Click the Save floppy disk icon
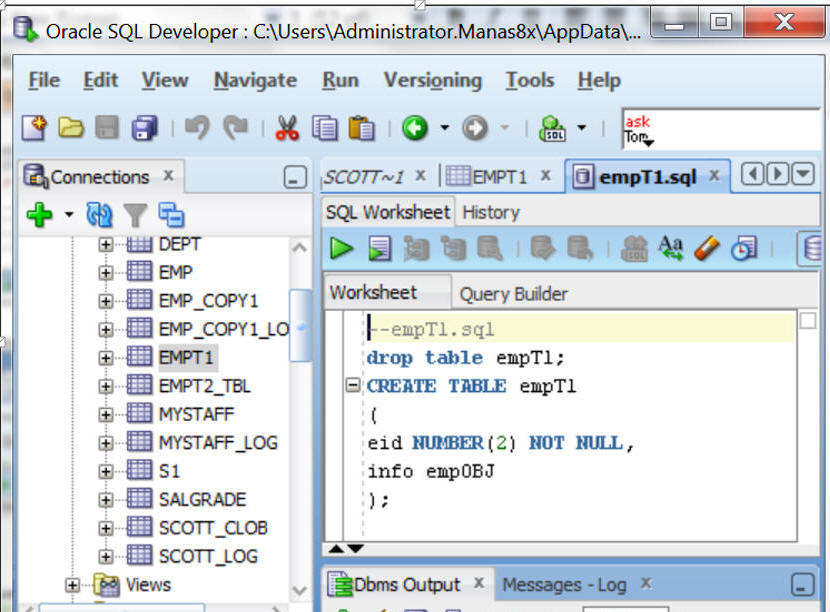830x612 pixels. 107,128
